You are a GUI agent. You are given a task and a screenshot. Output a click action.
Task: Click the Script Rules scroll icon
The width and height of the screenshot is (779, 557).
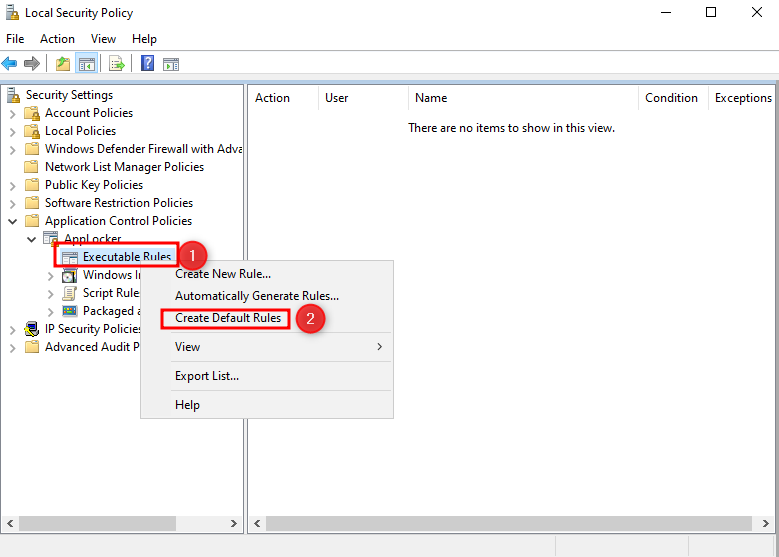point(70,293)
